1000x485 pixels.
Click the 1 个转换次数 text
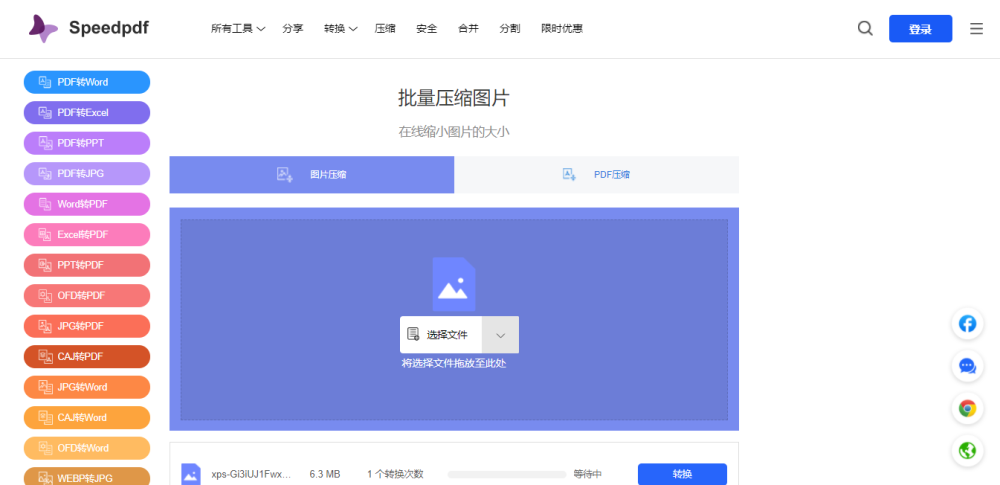(395, 474)
